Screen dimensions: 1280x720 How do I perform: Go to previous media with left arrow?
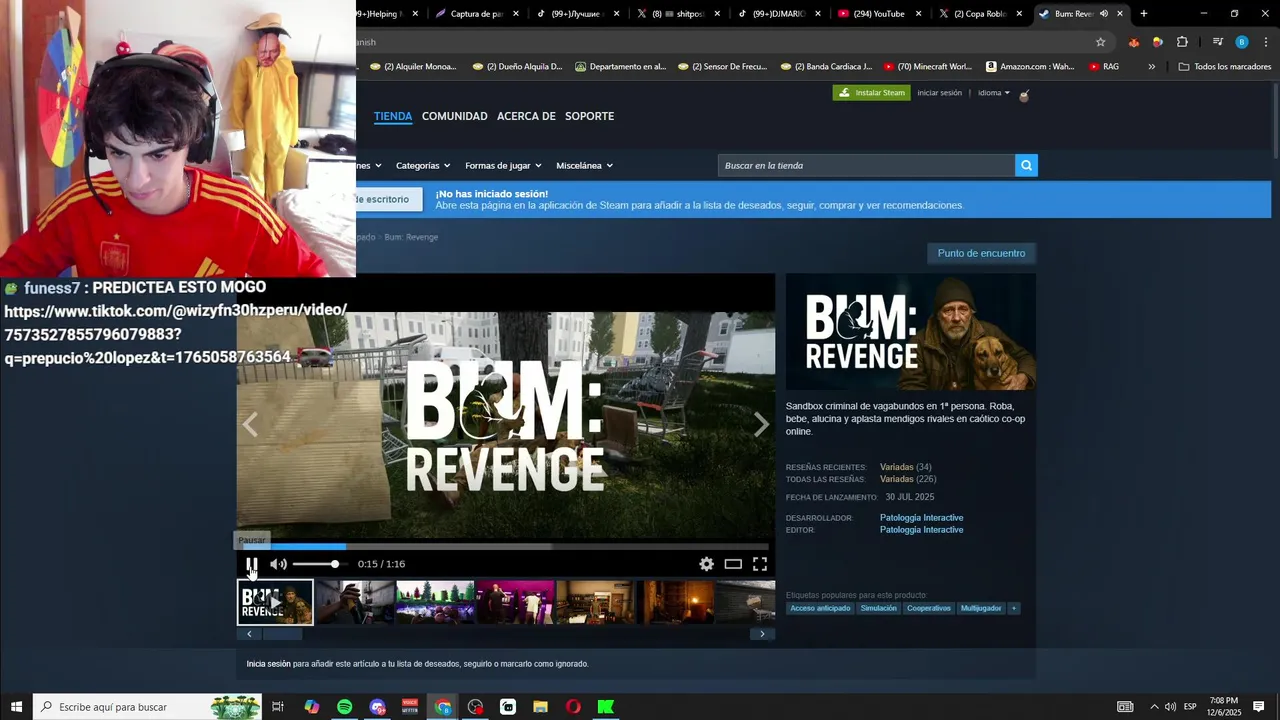click(x=250, y=425)
